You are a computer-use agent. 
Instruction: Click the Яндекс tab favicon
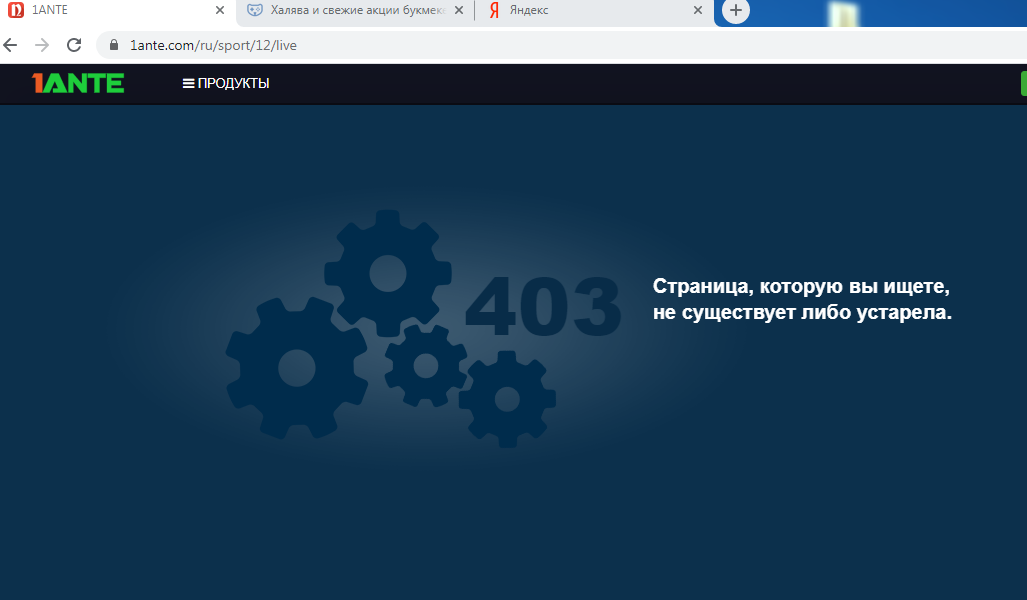tap(495, 10)
